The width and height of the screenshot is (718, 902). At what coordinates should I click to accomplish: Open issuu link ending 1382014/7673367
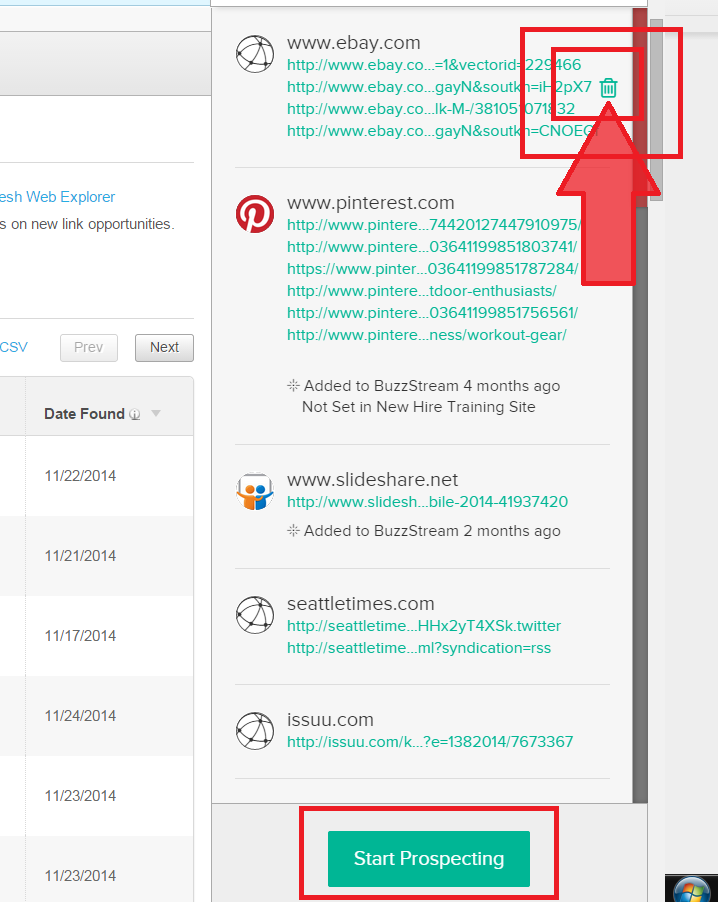(x=430, y=742)
